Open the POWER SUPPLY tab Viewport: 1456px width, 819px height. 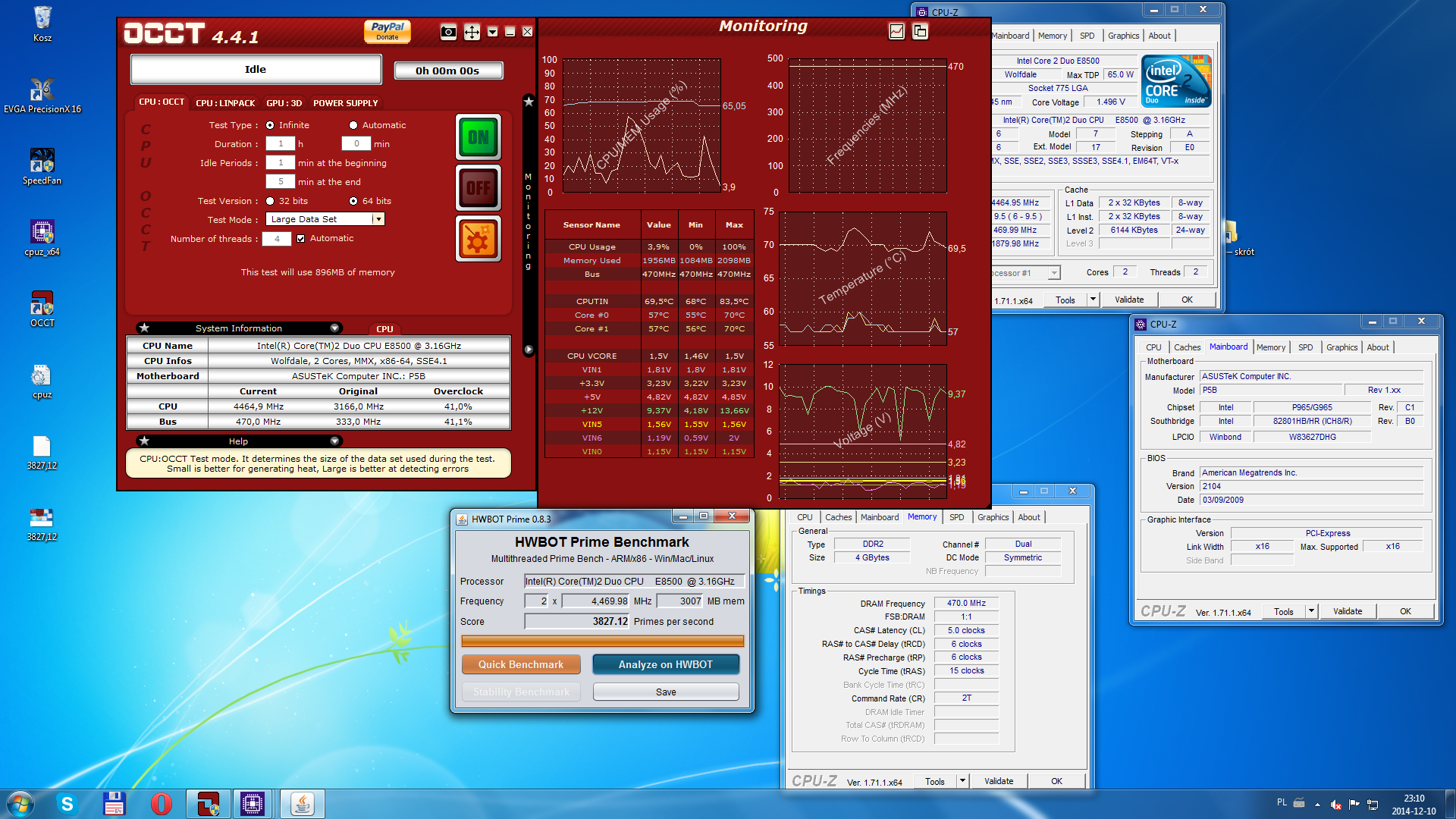click(x=346, y=103)
